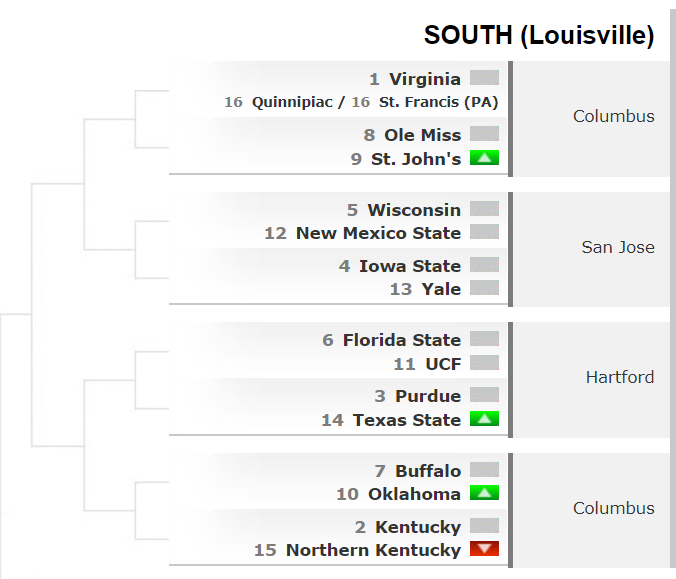Click green up arrow beside Oklahoma

(x=484, y=493)
